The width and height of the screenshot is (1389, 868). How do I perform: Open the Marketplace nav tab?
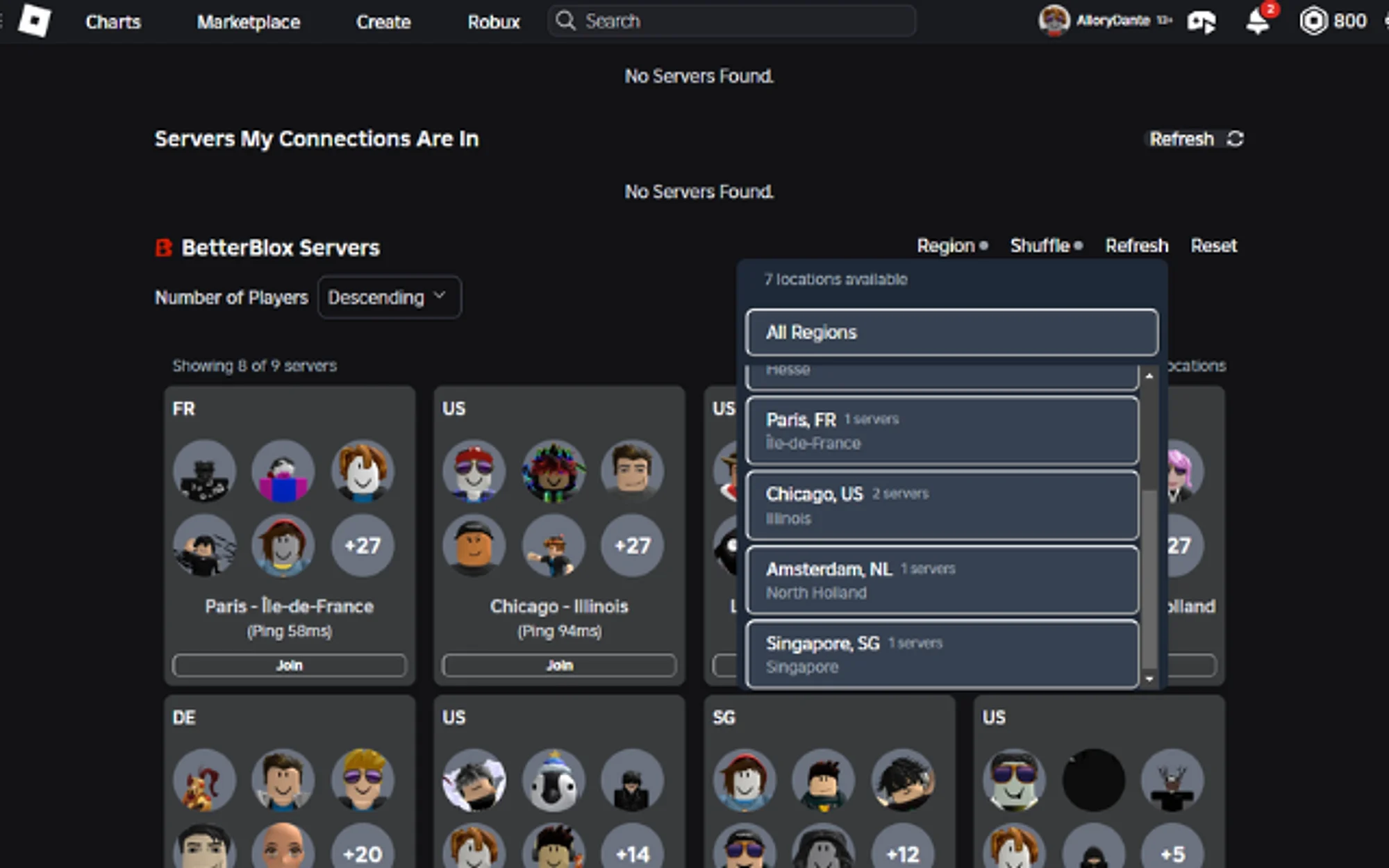249,22
